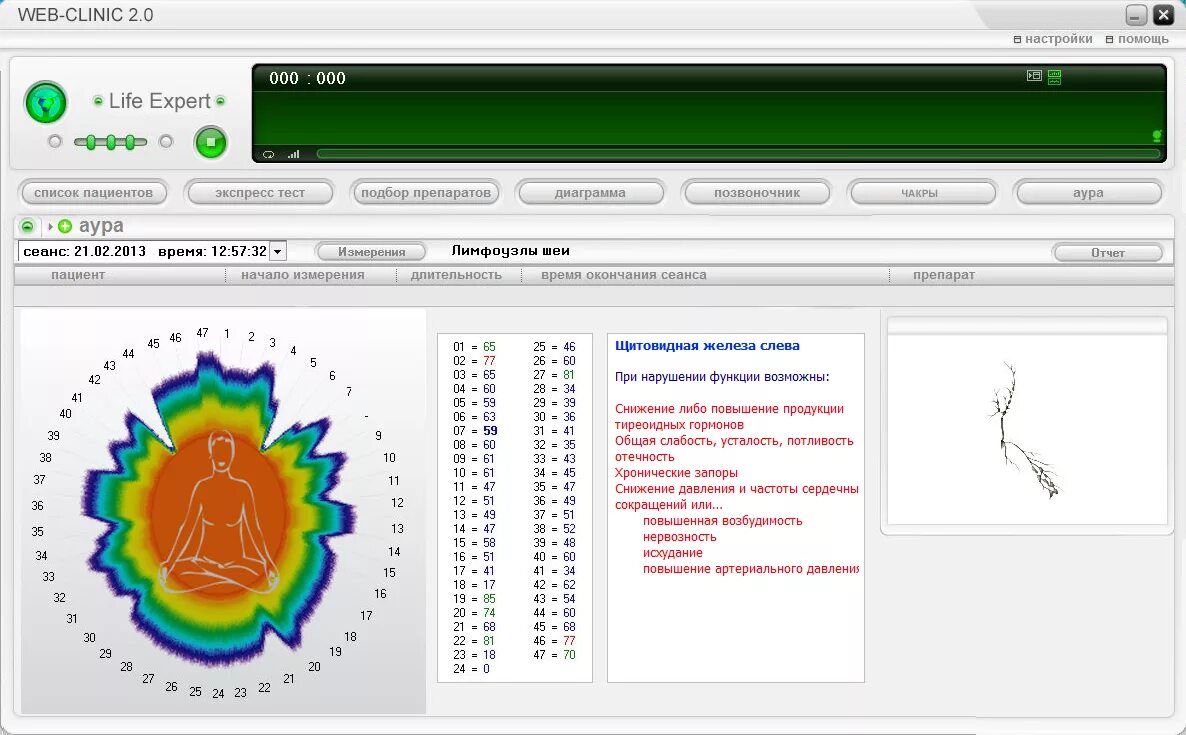Click the nerve branch image thumbnail
1186x735 pixels.
tap(1027, 430)
